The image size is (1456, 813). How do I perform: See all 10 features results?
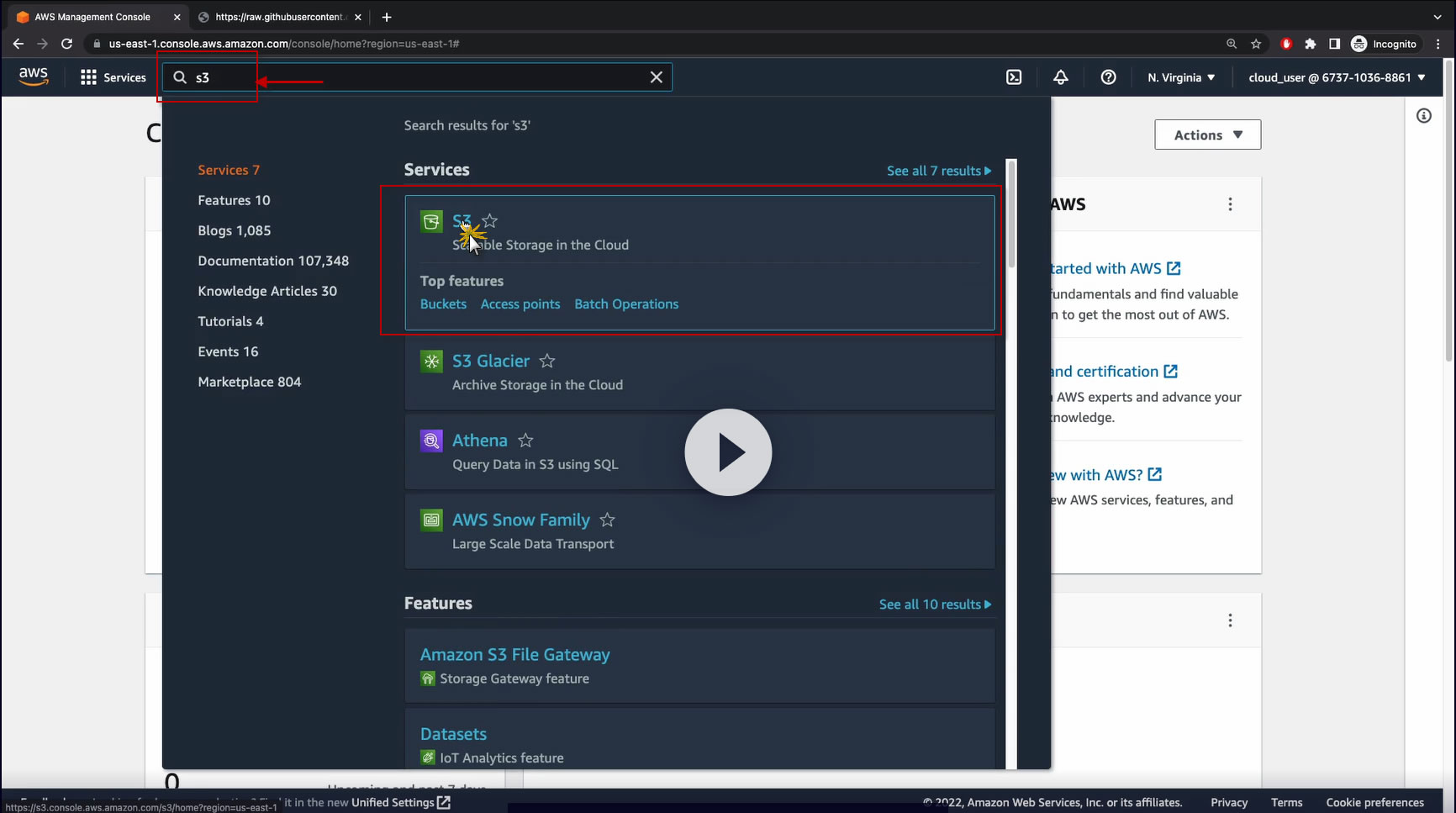[936, 604]
